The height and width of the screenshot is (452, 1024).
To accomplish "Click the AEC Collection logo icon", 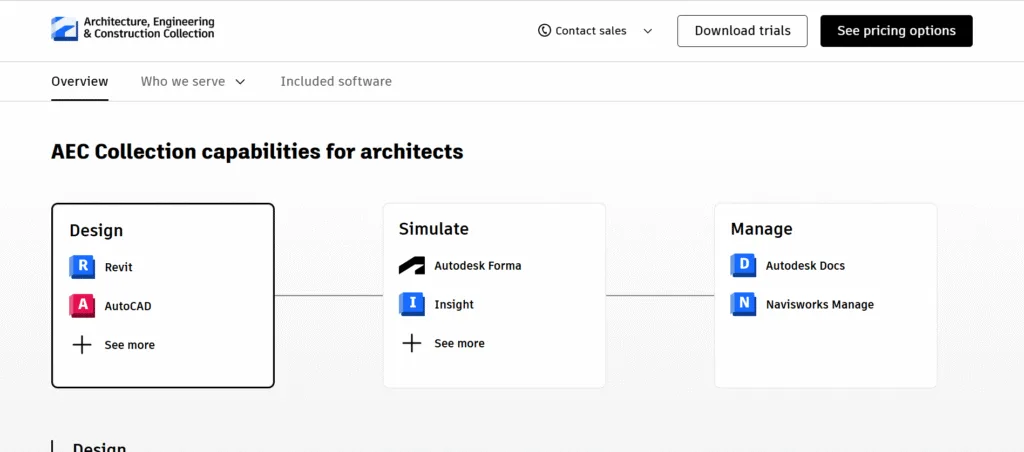I will tap(65, 29).
